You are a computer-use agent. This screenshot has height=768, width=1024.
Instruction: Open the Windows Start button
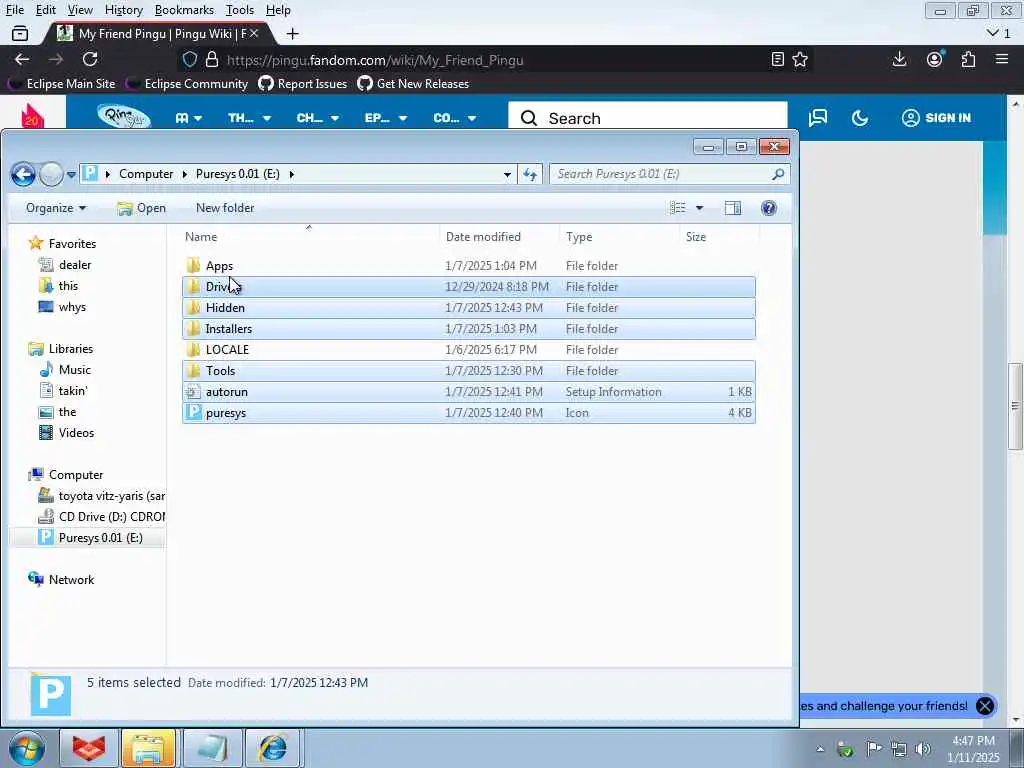coord(27,748)
